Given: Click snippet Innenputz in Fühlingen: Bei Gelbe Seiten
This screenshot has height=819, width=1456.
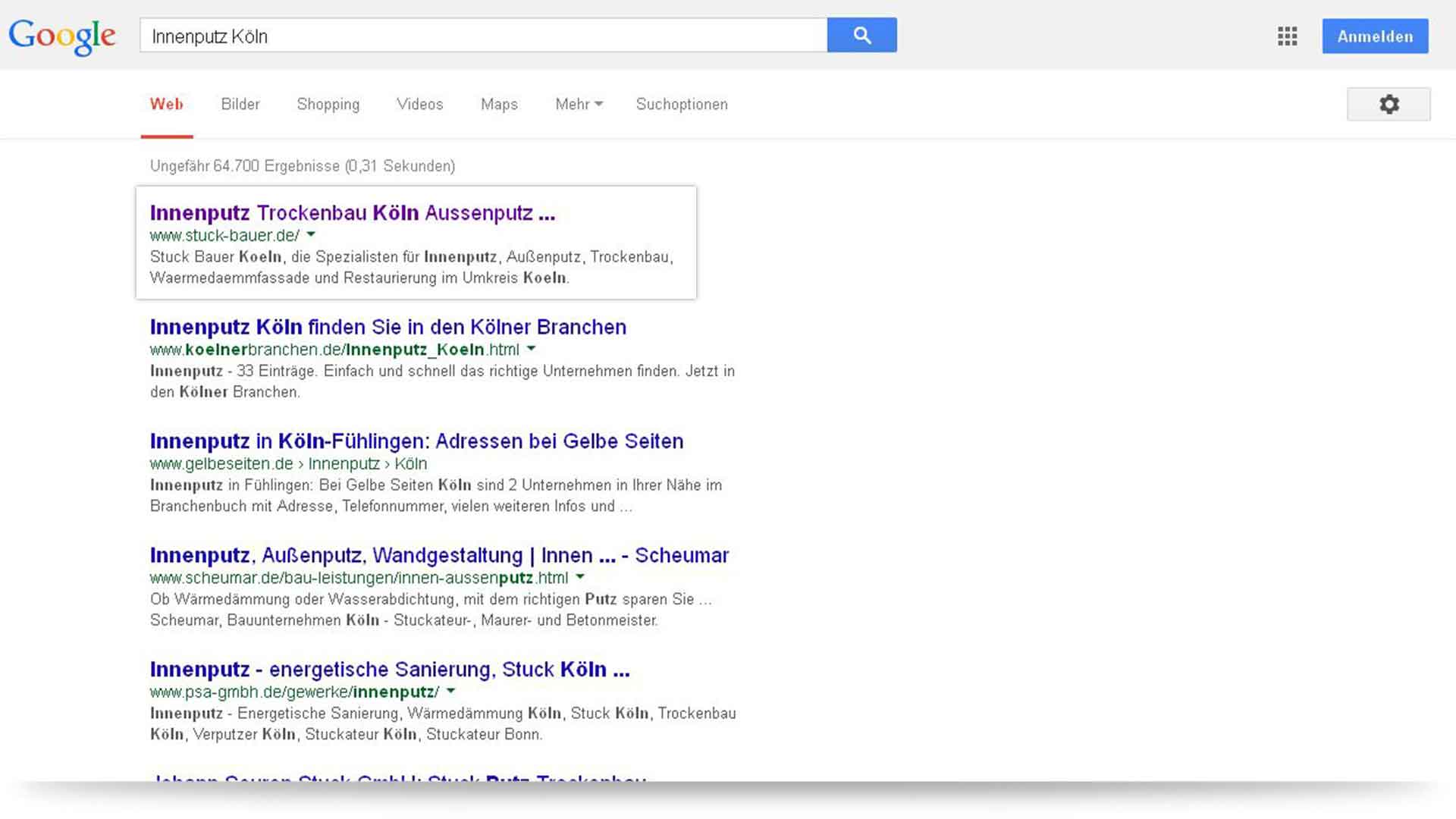Looking at the screenshot, I should tap(436, 495).
